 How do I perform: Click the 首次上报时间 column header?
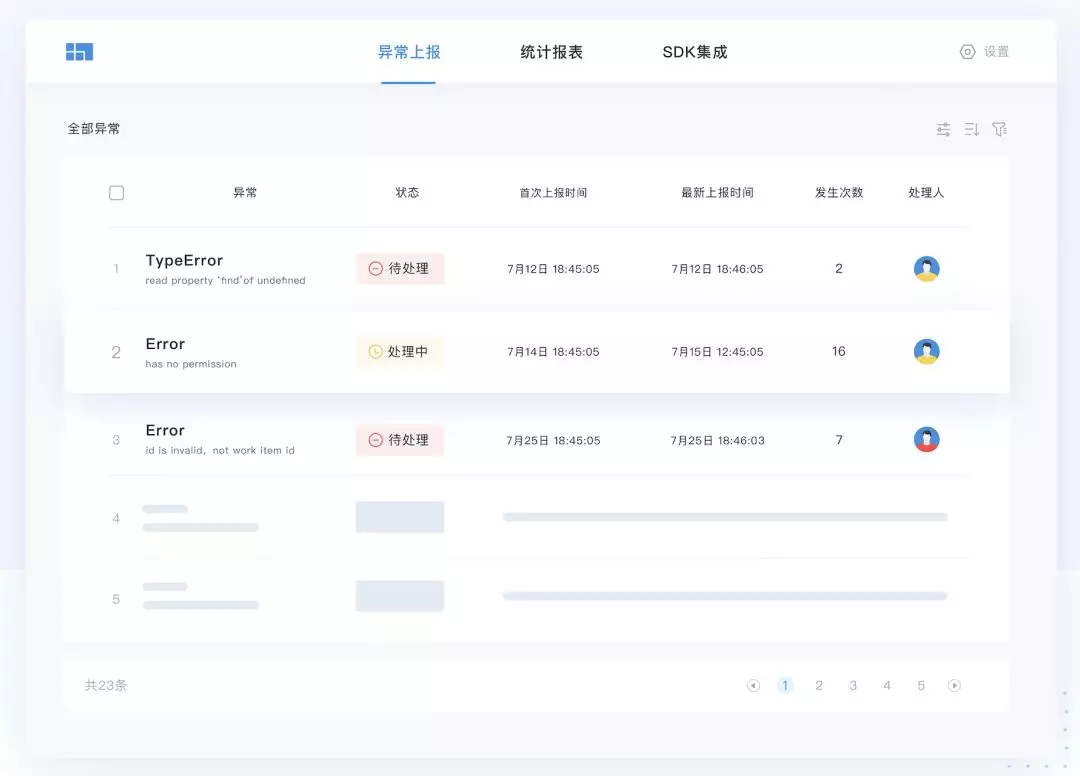click(x=553, y=193)
